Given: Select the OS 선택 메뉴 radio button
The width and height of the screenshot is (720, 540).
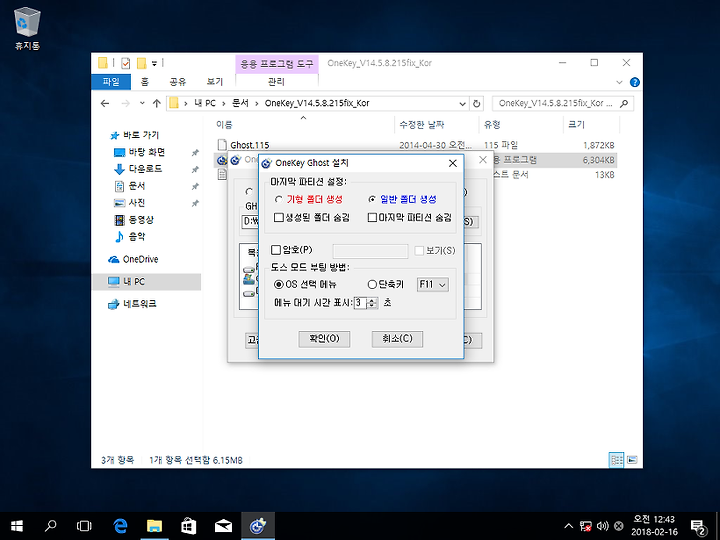Looking at the screenshot, I should [x=278, y=285].
